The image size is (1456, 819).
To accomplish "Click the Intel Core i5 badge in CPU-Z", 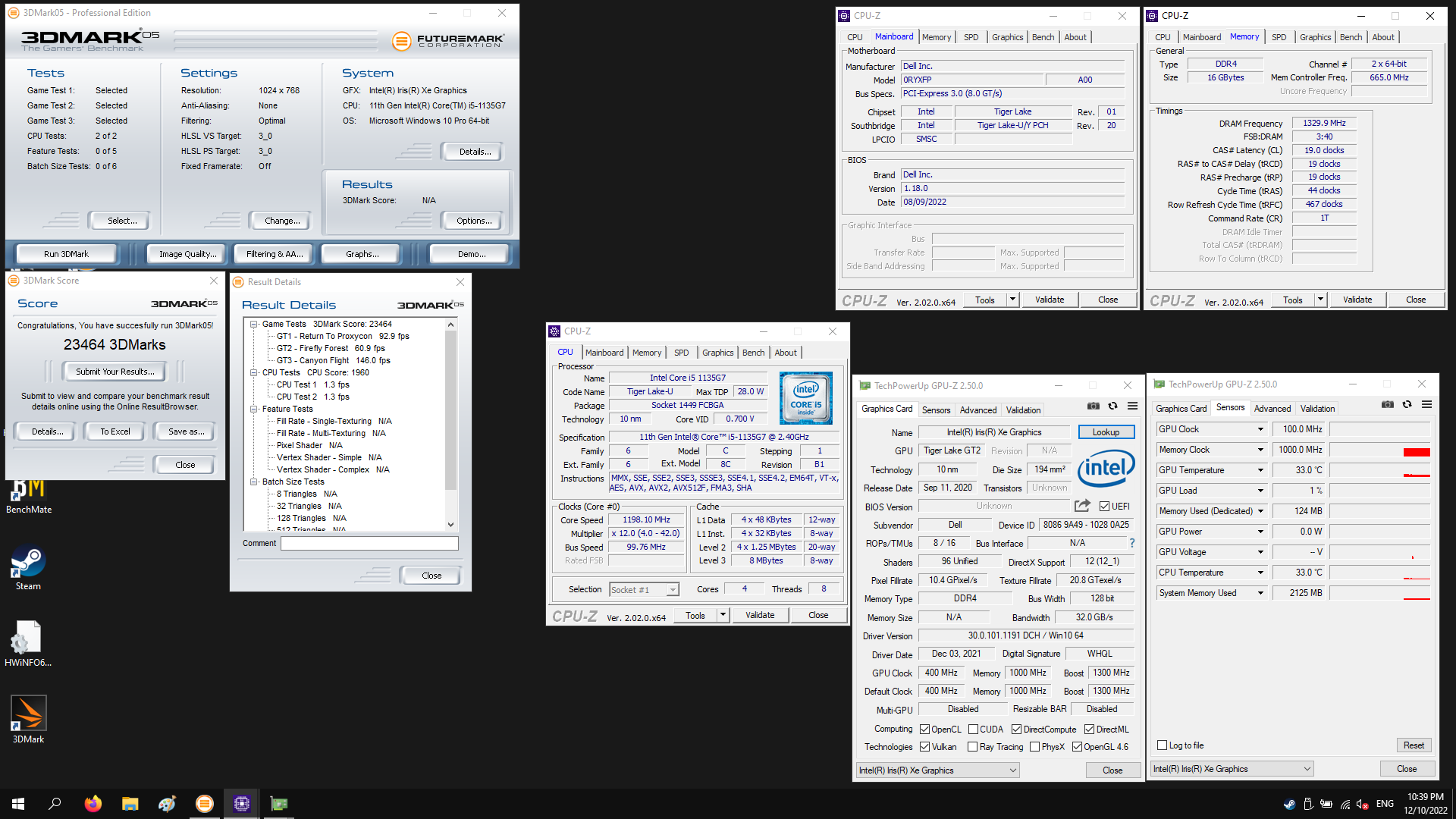I will (x=805, y=397).
